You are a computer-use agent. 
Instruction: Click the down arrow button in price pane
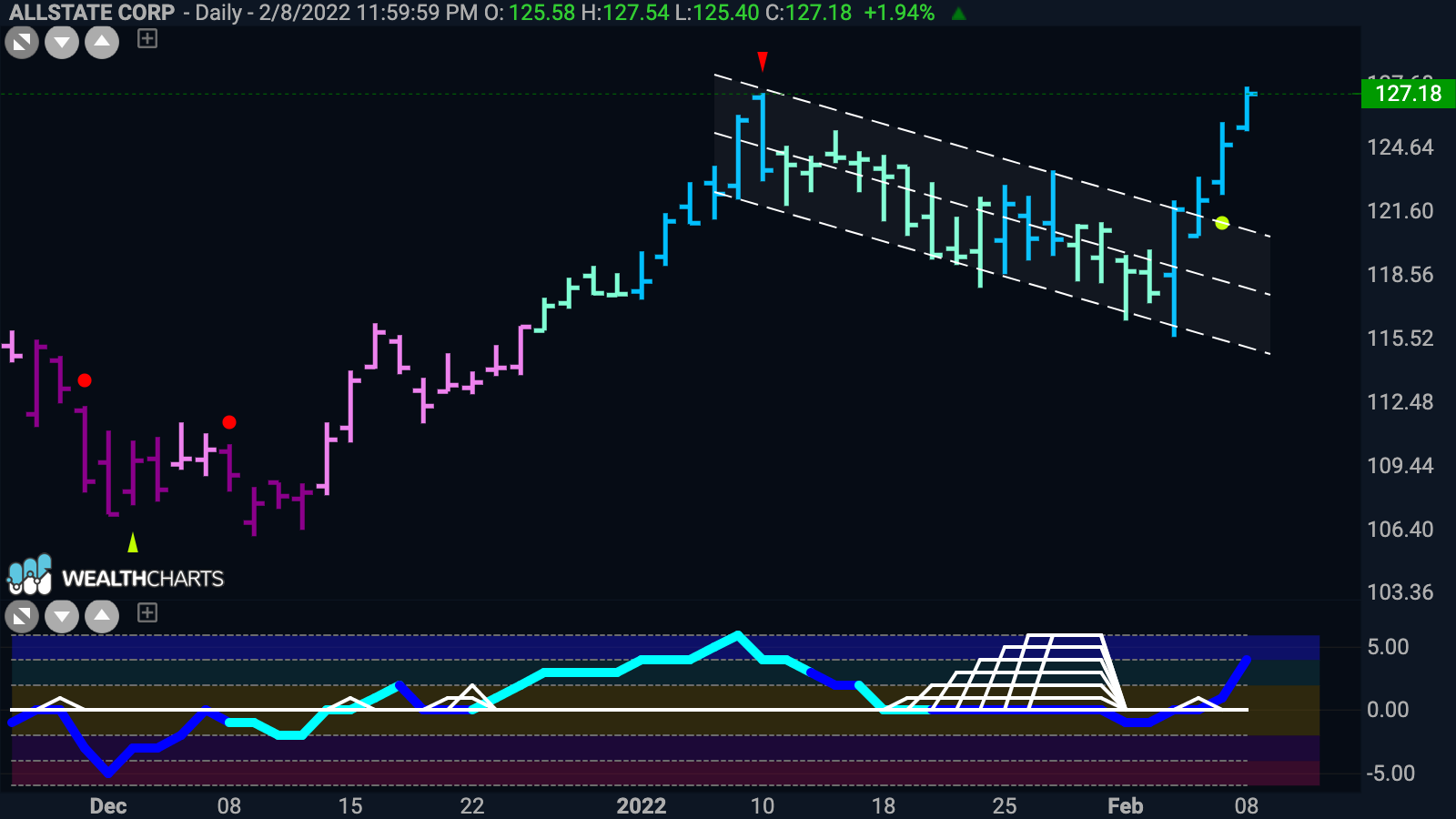click(x=62, y=42)
